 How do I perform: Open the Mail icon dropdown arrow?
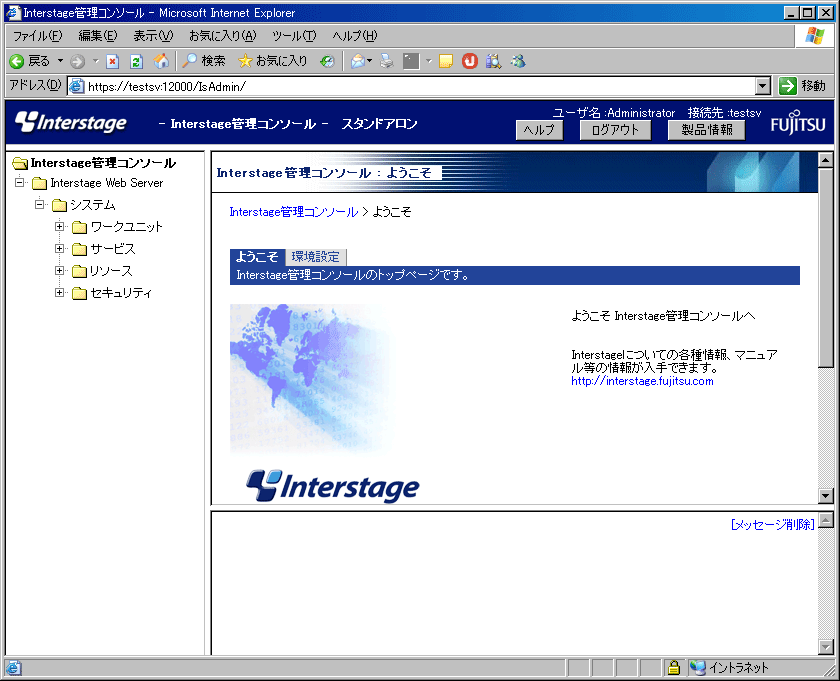(370, 61)
